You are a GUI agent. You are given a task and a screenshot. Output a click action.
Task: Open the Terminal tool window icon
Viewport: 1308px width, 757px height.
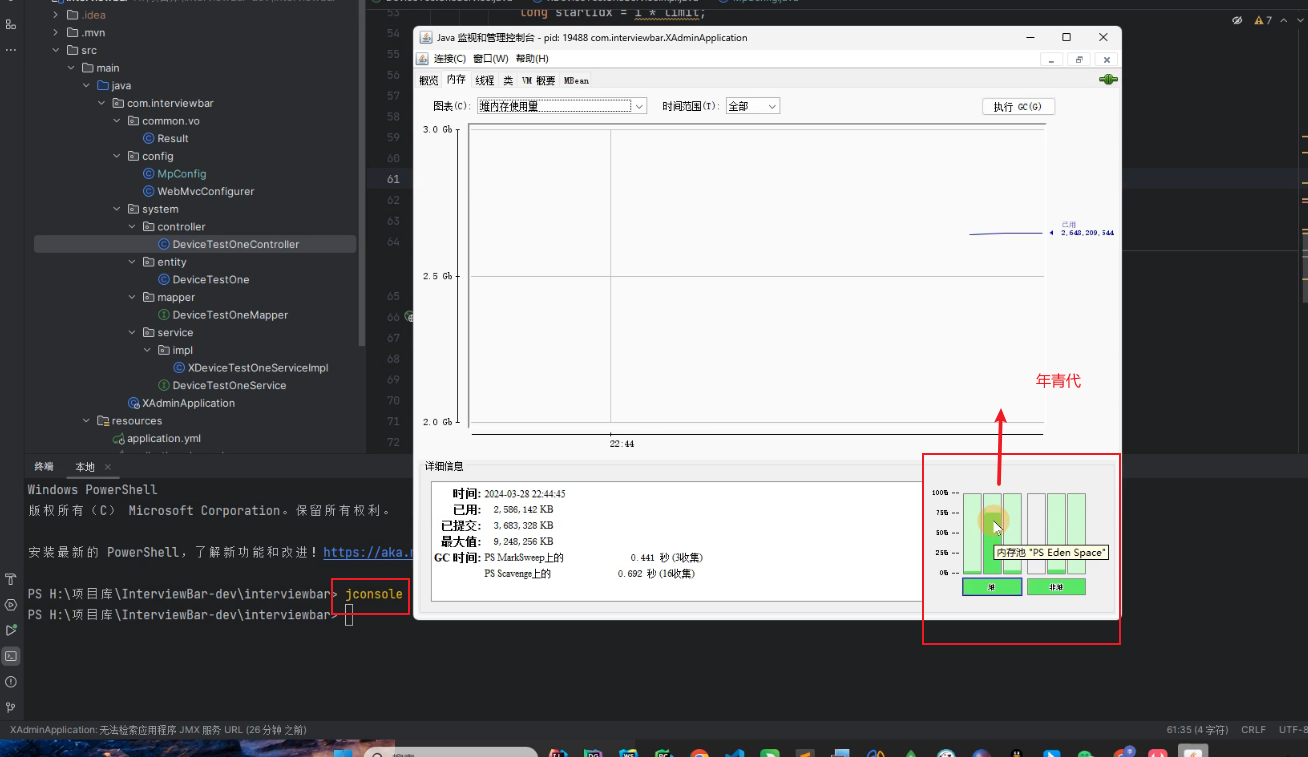coord(11,656)
